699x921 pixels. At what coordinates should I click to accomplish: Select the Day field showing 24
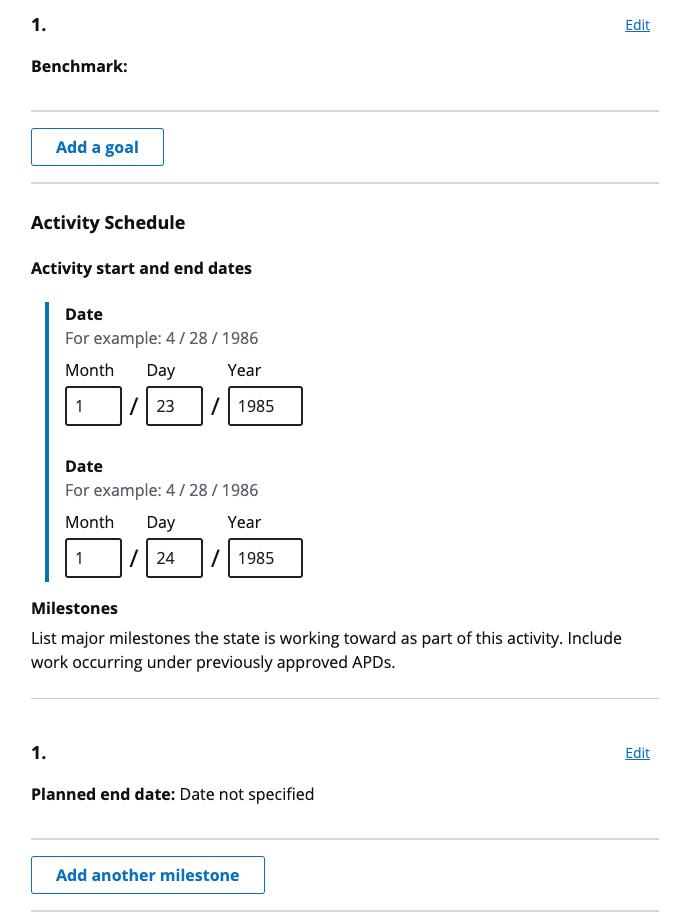174,558
